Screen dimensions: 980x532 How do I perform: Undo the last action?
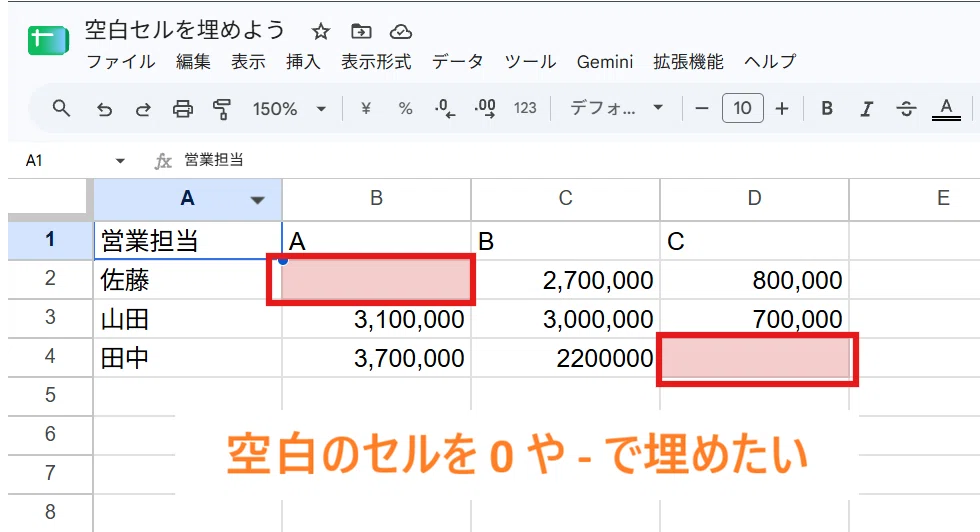(104, 109)
